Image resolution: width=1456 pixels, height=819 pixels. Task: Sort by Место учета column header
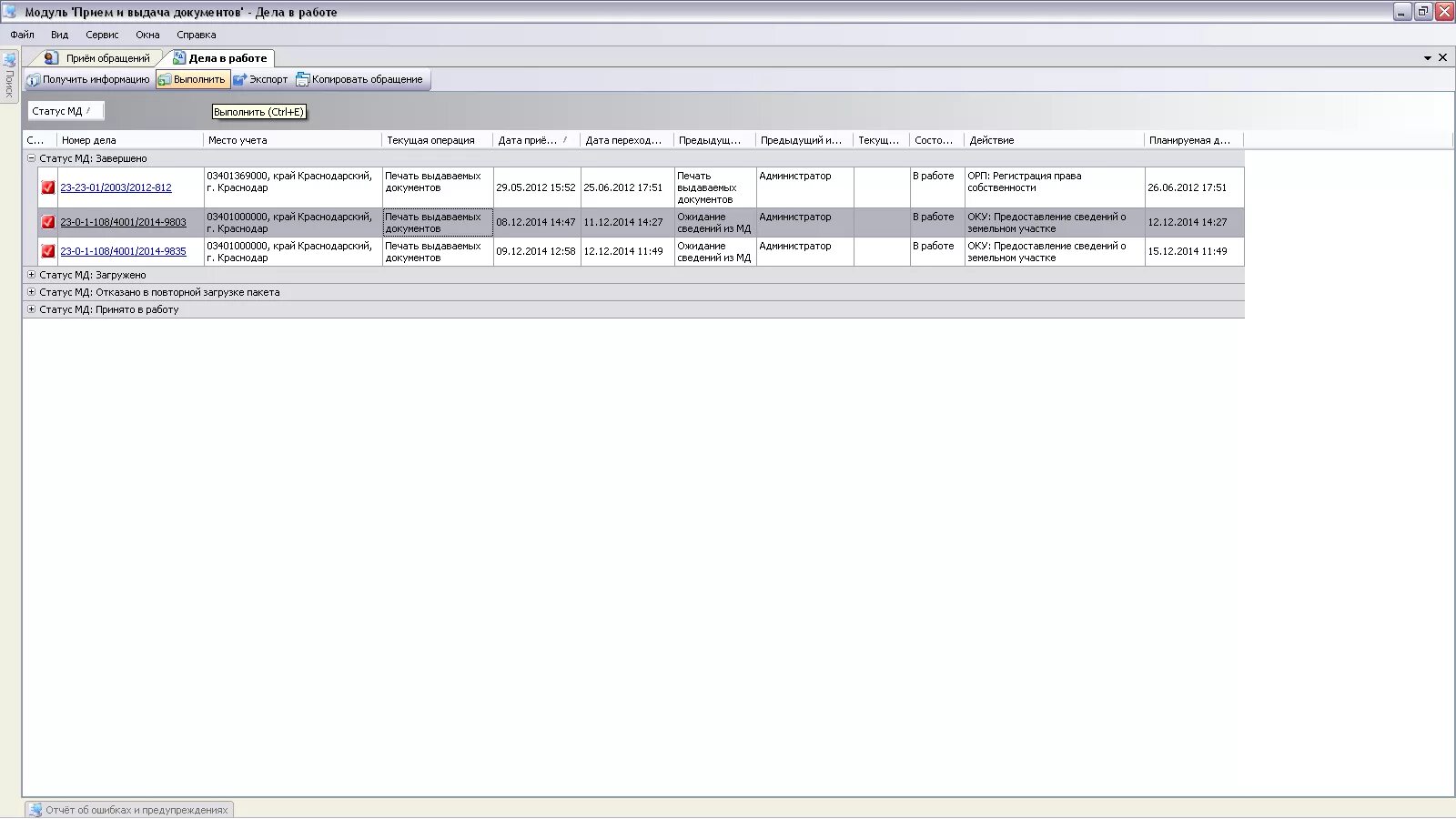(x=292, y=140)
